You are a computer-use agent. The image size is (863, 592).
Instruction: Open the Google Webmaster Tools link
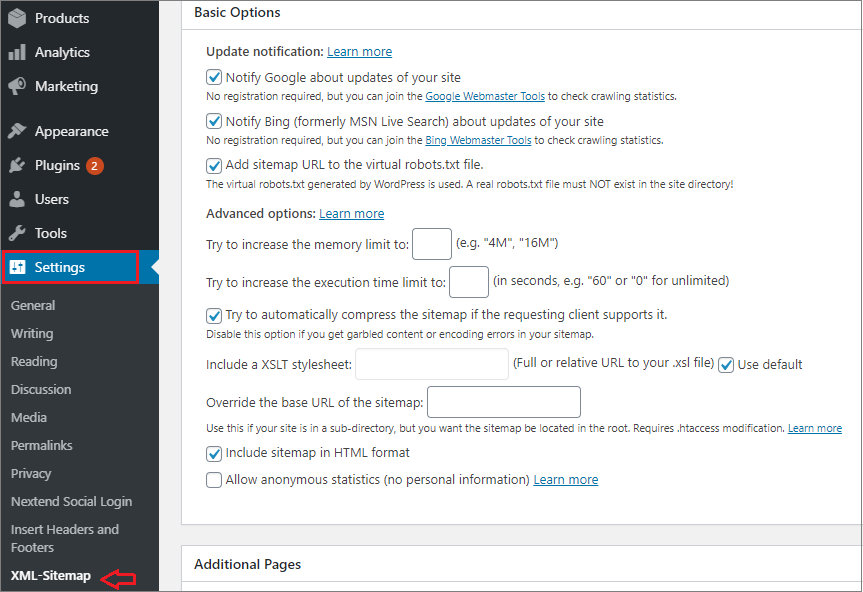[x=485, y=96]
